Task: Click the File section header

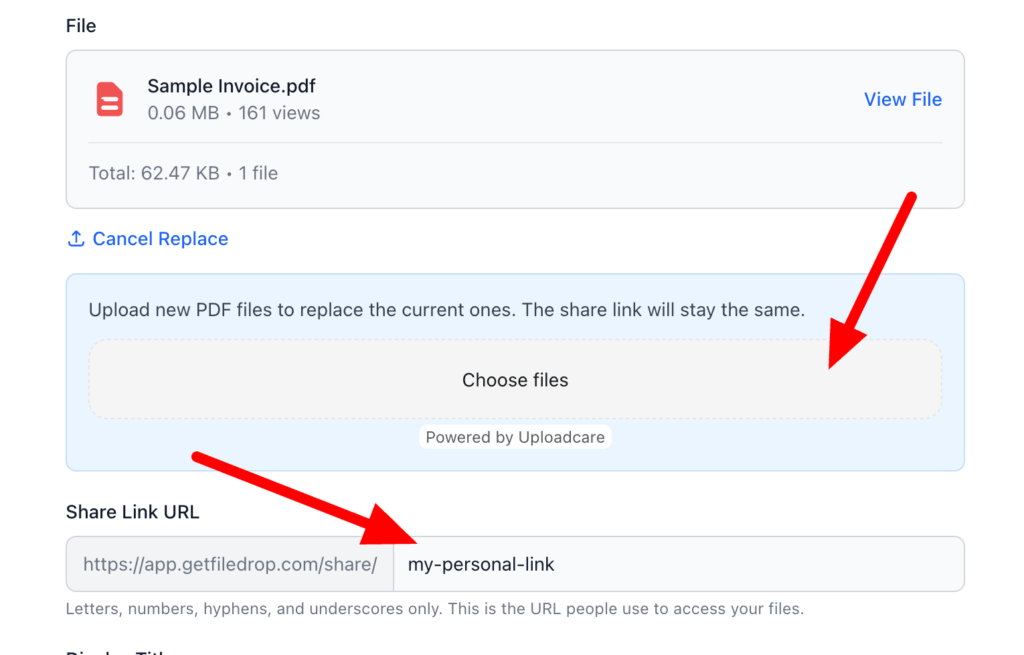Action: (81, 25)
